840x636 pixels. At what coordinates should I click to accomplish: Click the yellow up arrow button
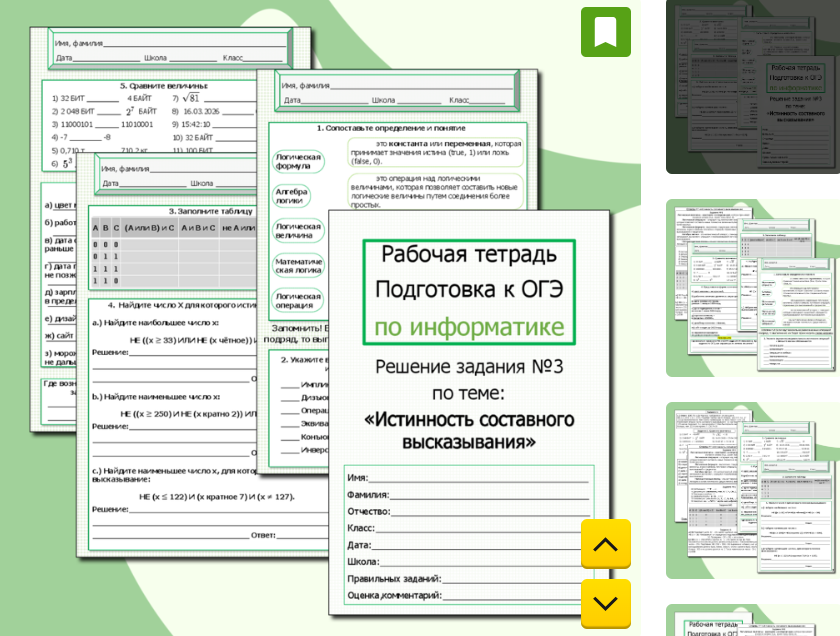coord(605,544)
